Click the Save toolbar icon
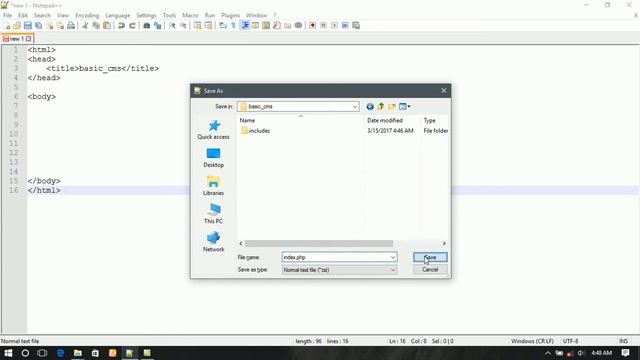 [x=28, y=25]
